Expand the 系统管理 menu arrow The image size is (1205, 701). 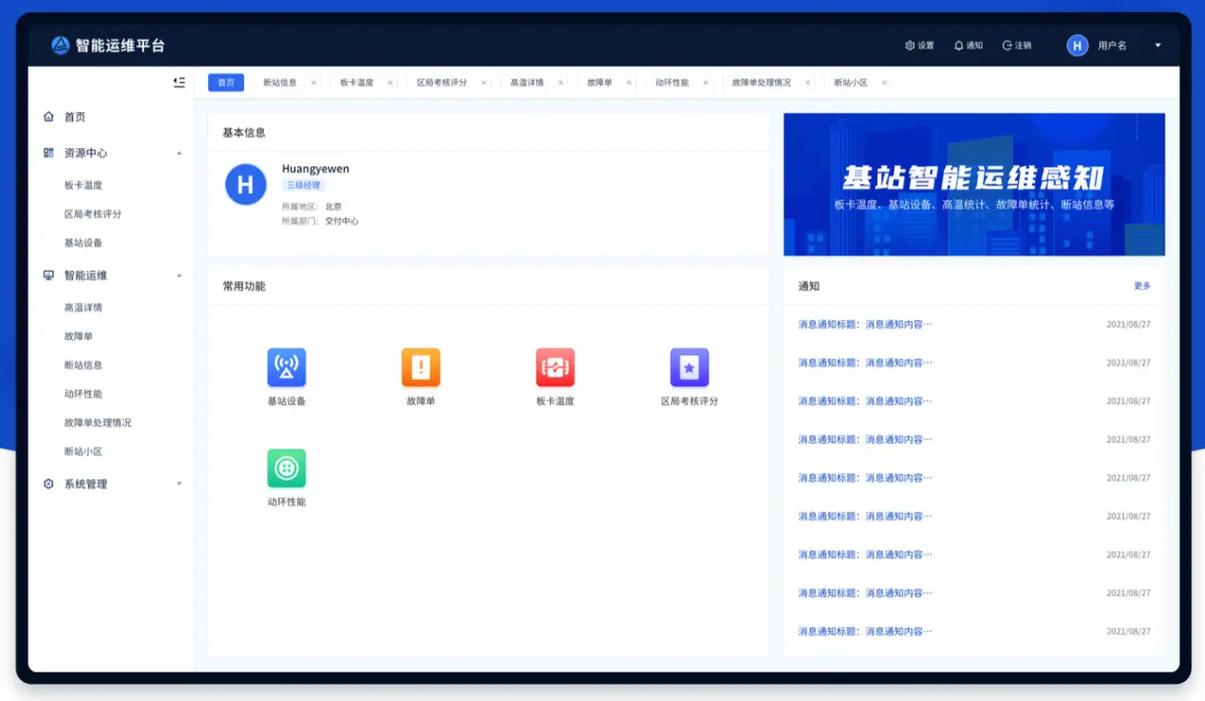click(x=179, y=484)
